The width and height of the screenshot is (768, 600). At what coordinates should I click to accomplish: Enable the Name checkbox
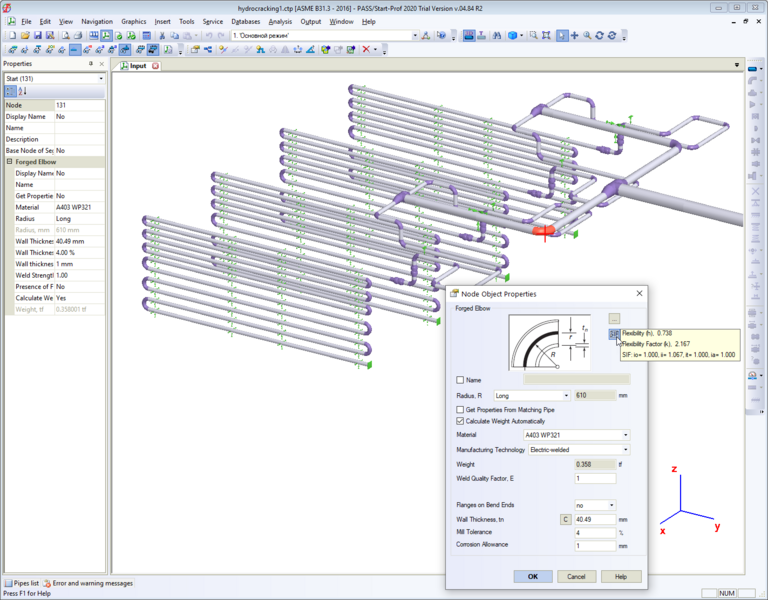click(460, 380)
